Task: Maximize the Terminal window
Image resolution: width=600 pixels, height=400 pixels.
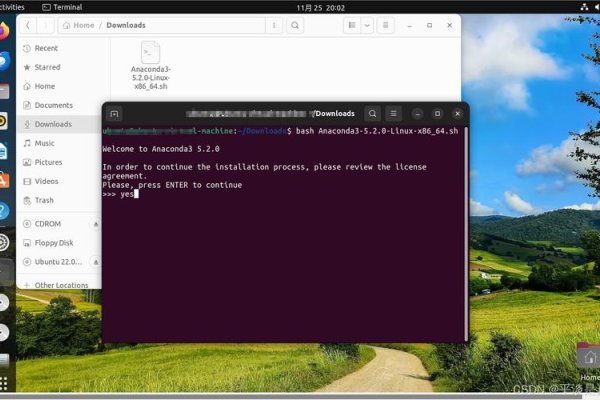Action: click(437, 114)
